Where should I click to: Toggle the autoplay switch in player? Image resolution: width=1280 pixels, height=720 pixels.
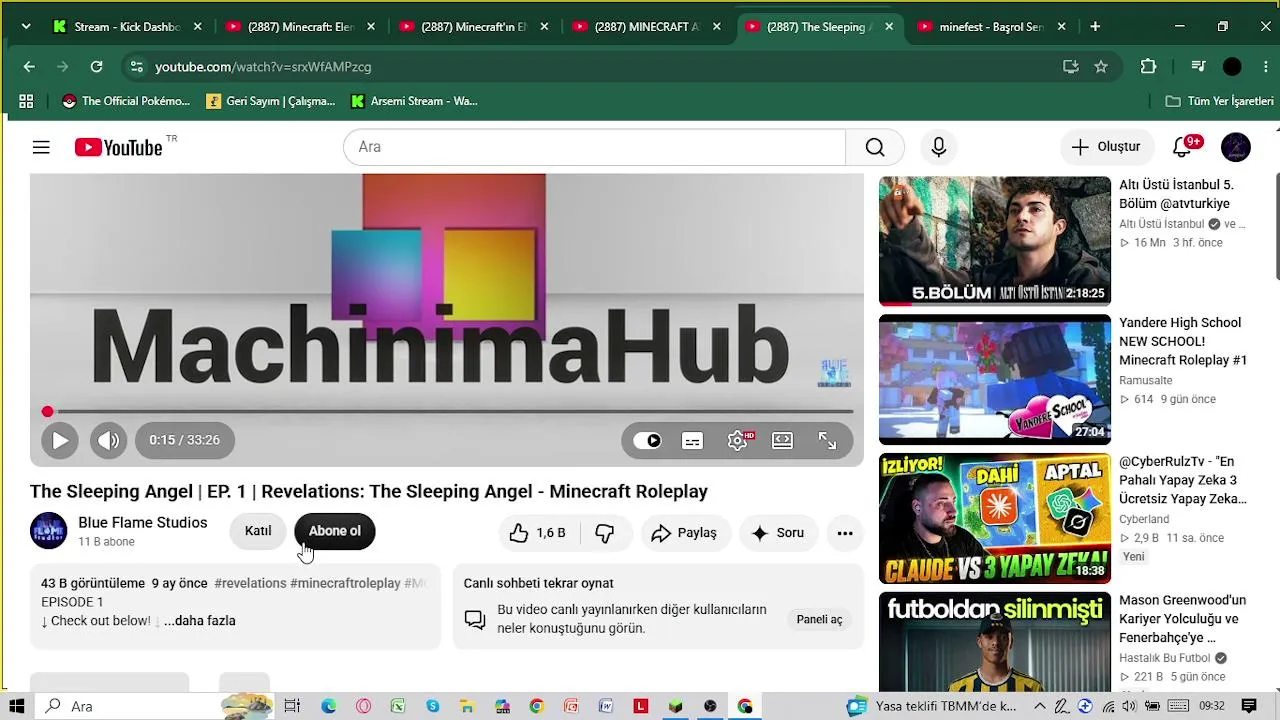tap(648, 440)
